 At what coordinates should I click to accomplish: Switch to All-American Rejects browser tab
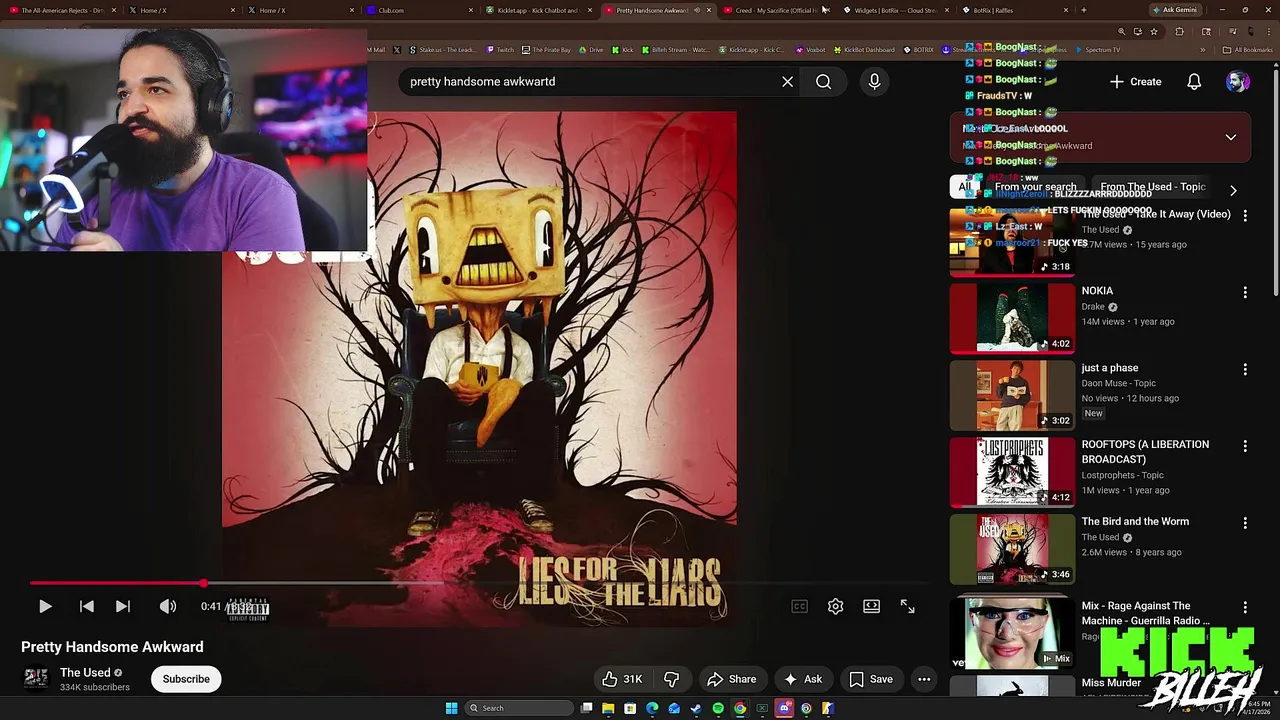[63, 10]
